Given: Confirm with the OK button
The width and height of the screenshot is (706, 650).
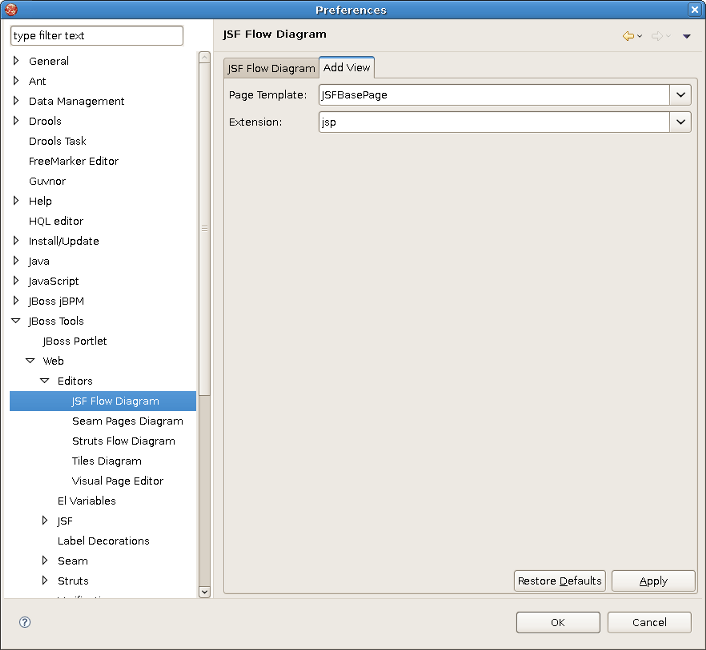Looking at the screenshot, I should coord(558,622).
